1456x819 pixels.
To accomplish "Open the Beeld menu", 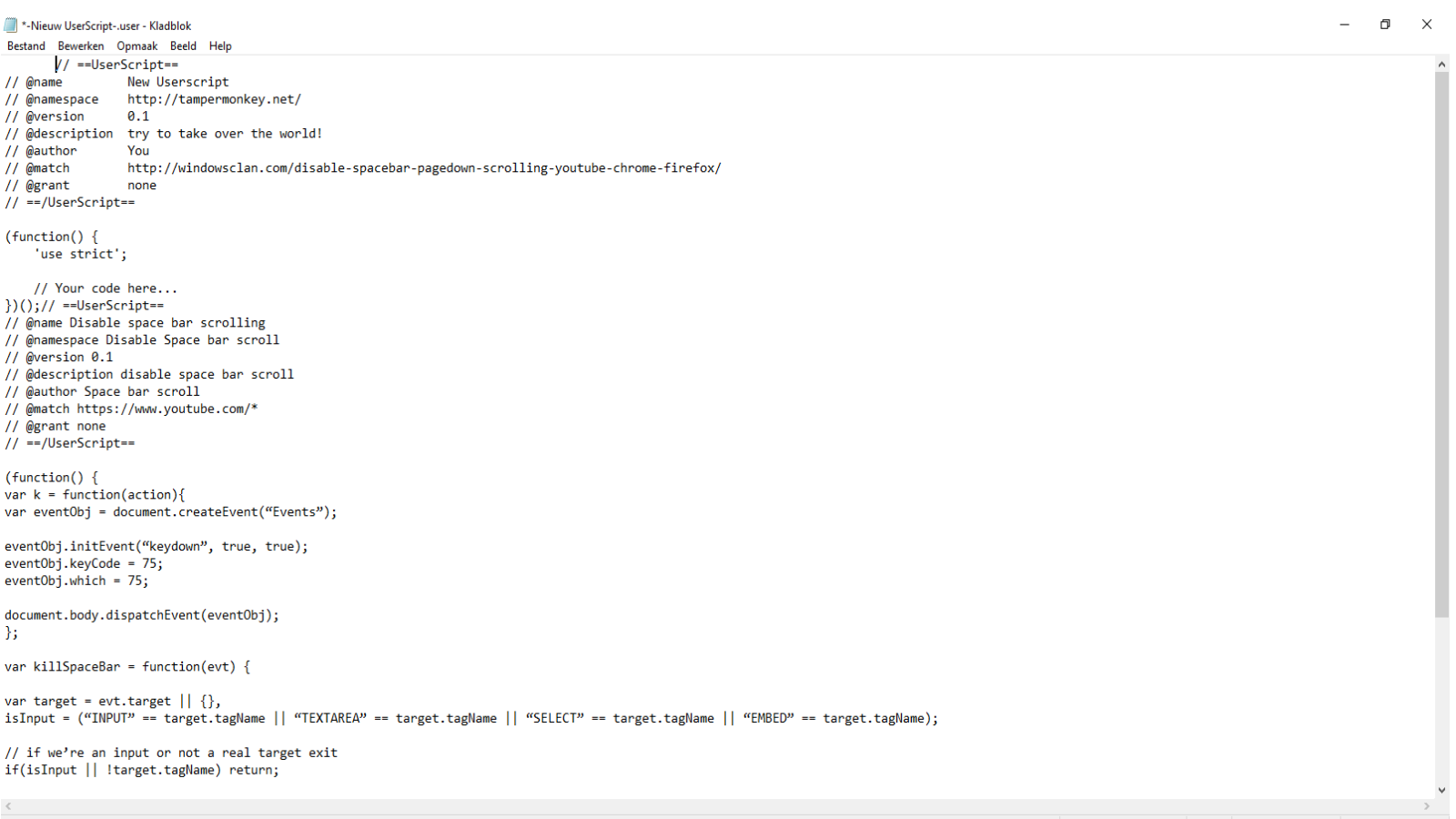I will pos(183,45).
